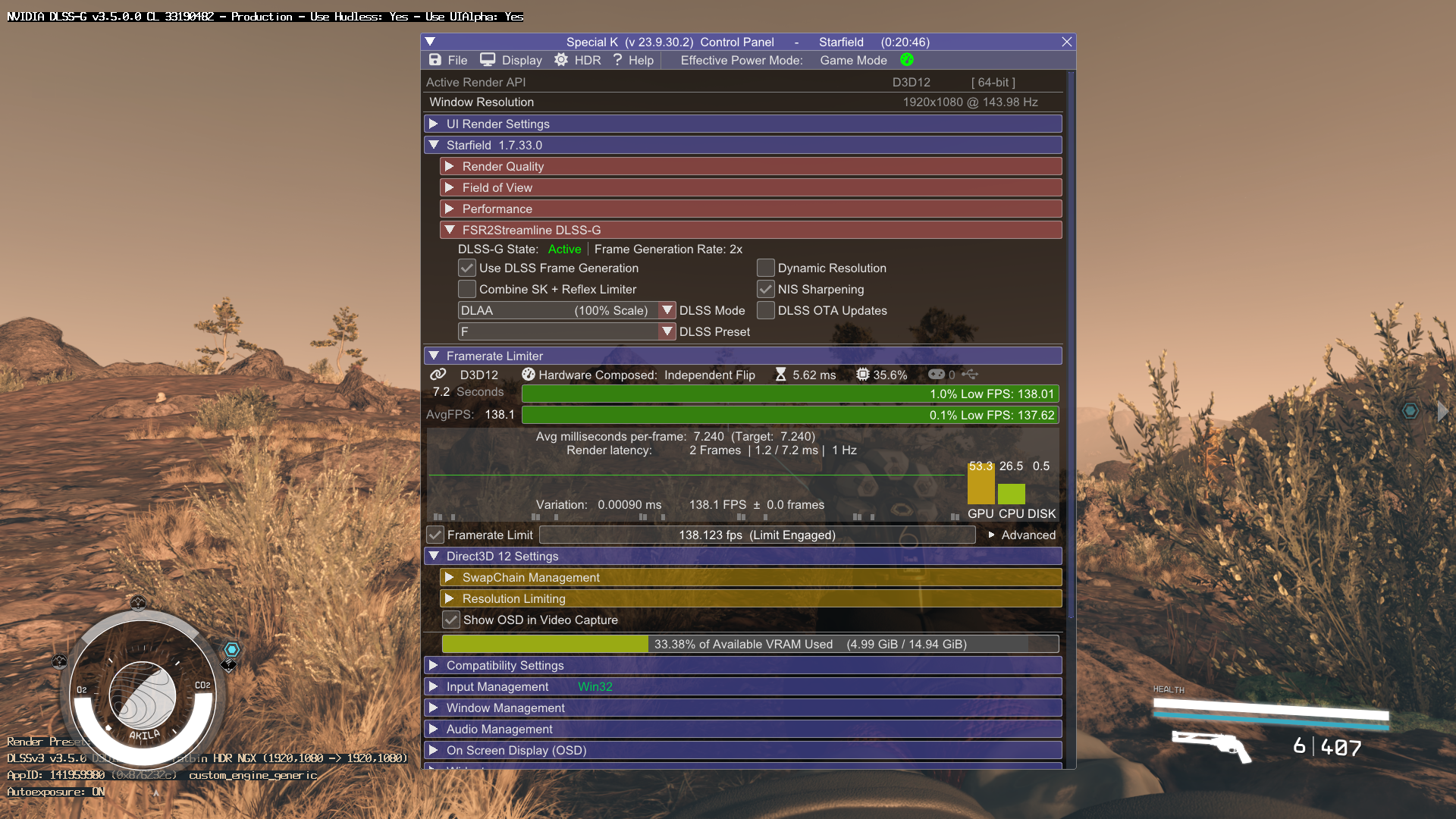Viewport: 1456px width, 819px height.
Task: Open the File menu
Action: tap(457, 61)
